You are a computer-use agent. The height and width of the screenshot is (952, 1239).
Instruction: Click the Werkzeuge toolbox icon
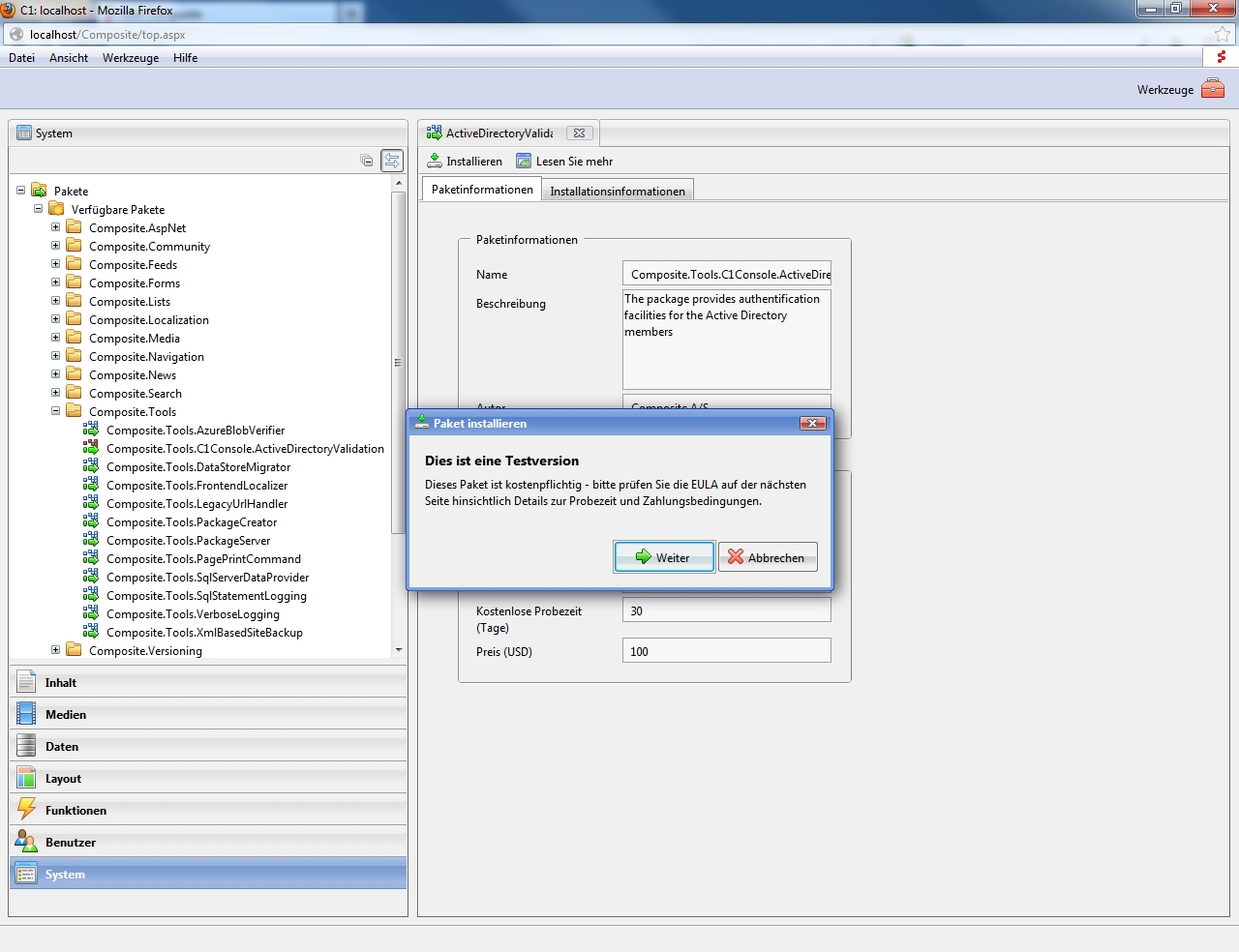(1213, 89)
